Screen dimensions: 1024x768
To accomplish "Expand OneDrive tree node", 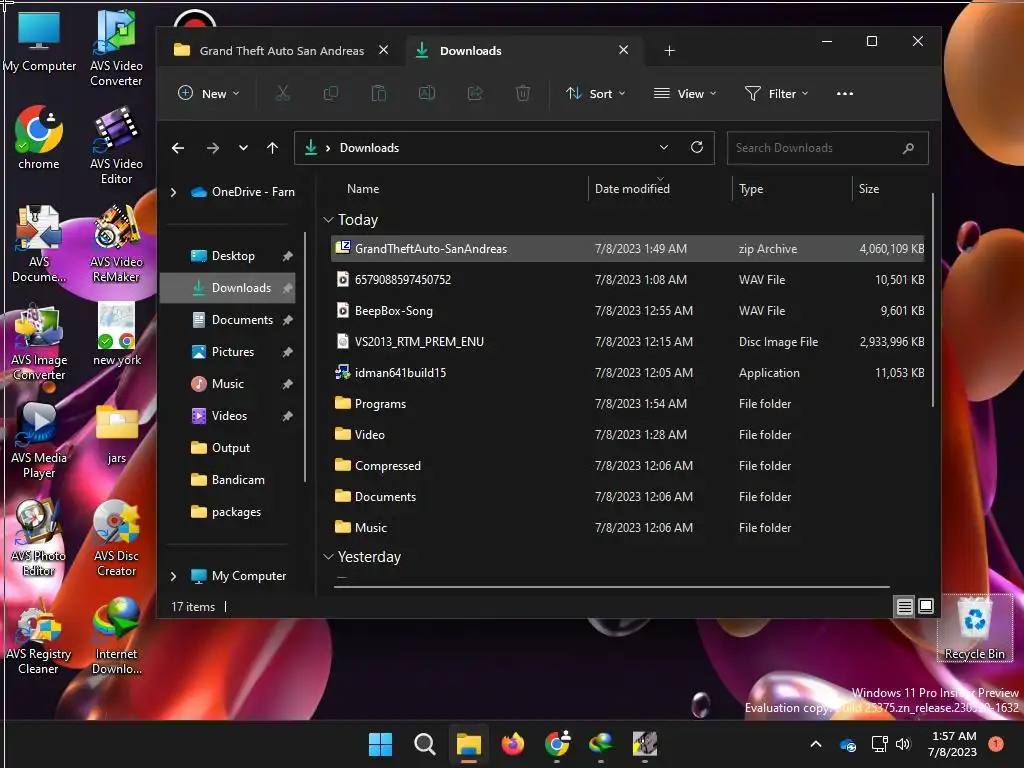I will [x=173, y=192].
